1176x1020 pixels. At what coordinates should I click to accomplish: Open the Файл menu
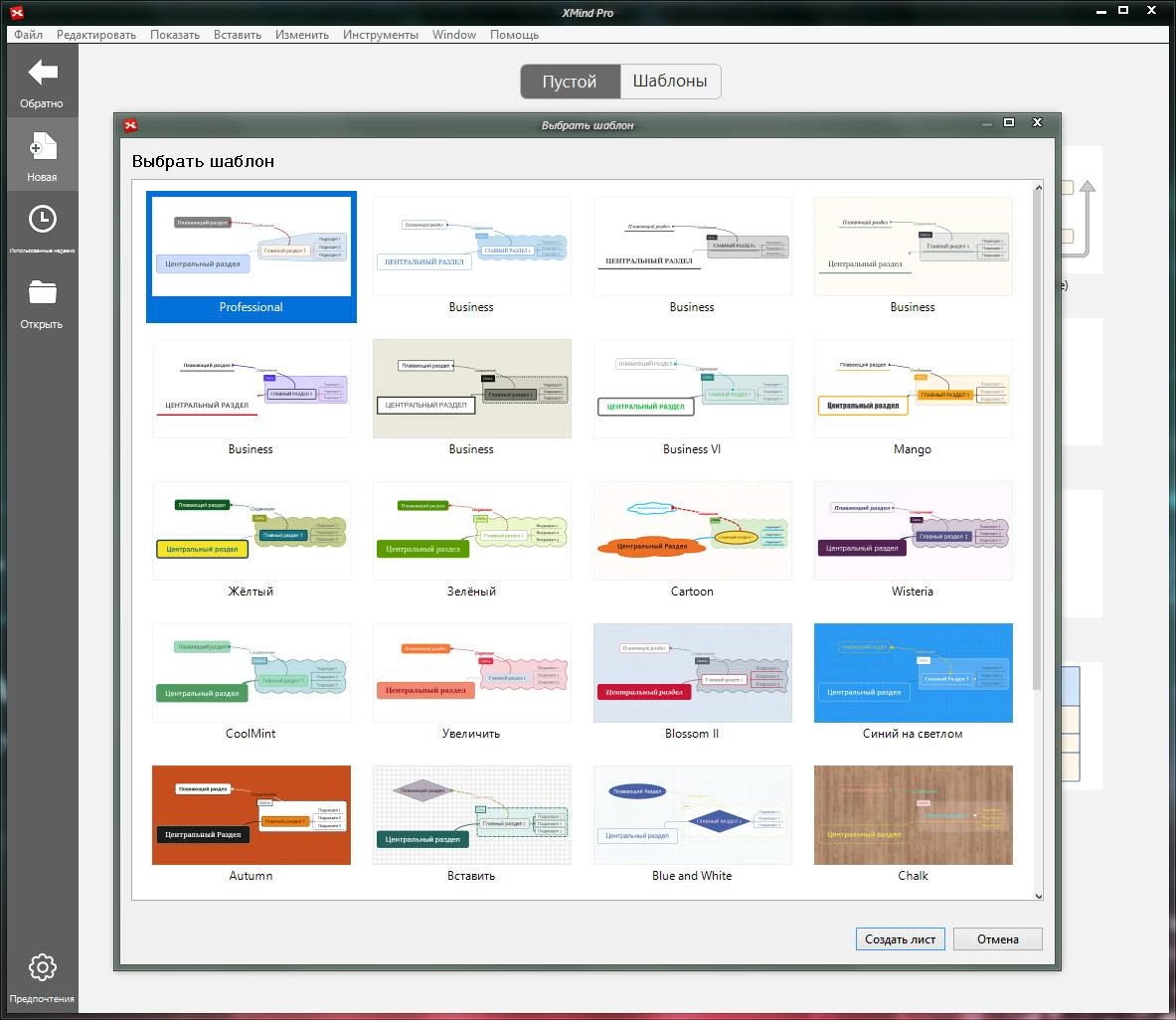tap(29, 35)
